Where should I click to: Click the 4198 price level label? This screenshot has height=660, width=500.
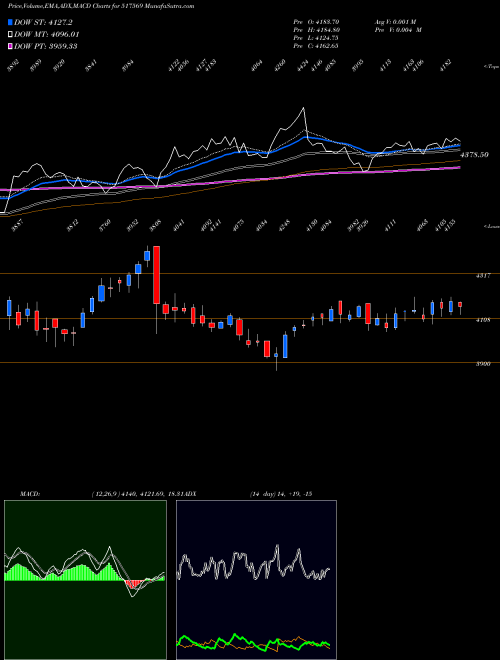point(482,320)
